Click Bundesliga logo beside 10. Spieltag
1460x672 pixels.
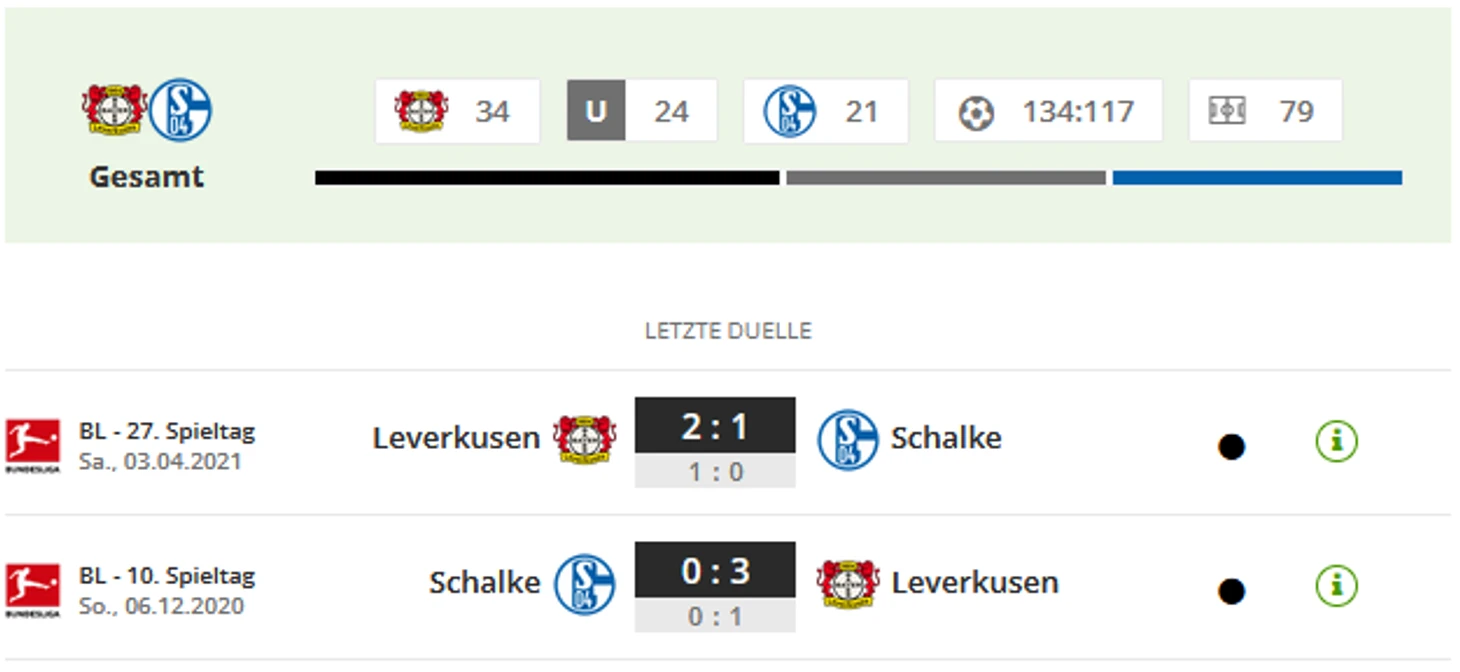coord(32,590)
